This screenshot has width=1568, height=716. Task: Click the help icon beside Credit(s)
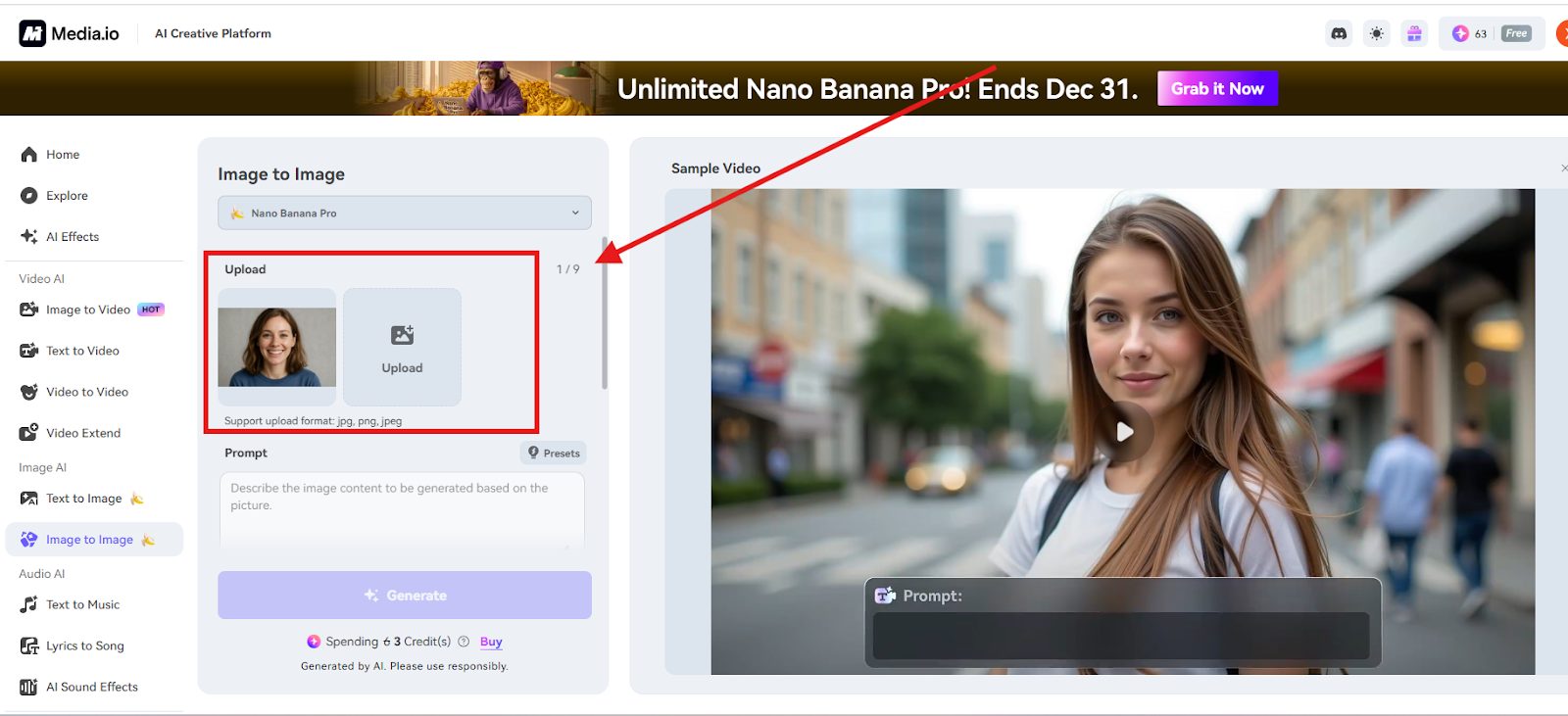click(x=464, y=642)
